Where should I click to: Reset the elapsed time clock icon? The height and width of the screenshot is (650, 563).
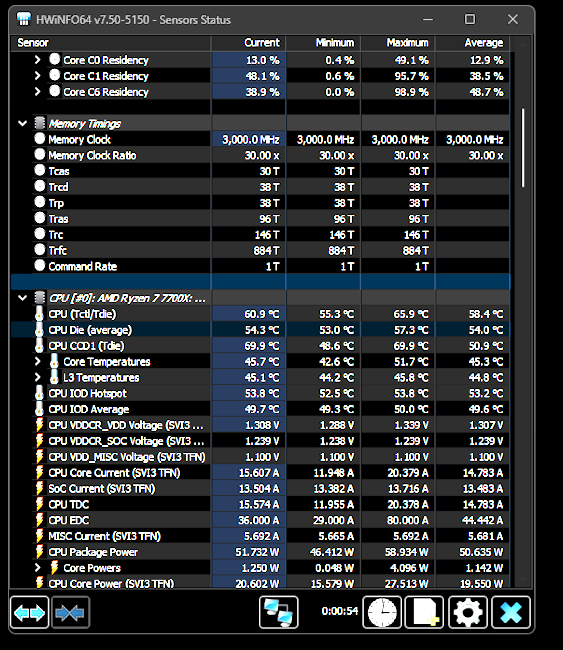click(382, 612)
